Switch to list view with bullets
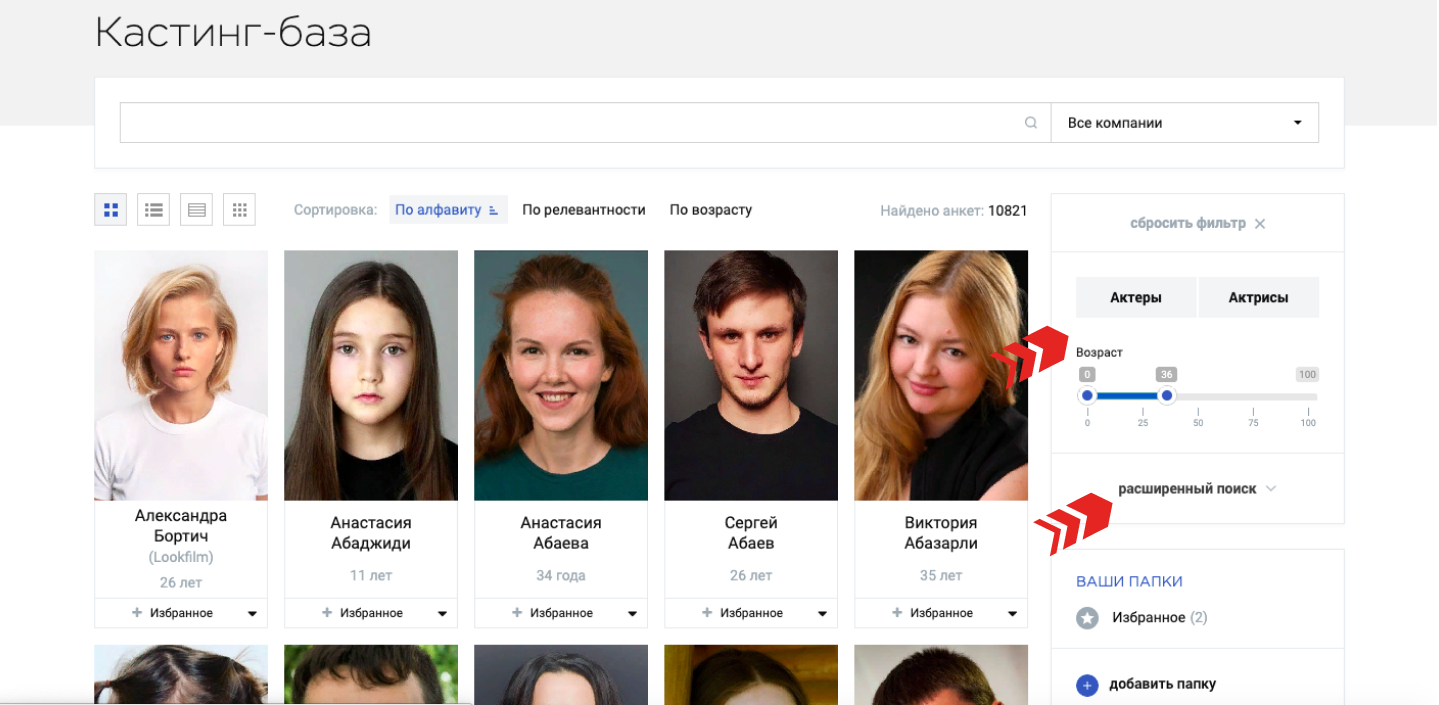 pyautogui.click(x=154, y=210)
